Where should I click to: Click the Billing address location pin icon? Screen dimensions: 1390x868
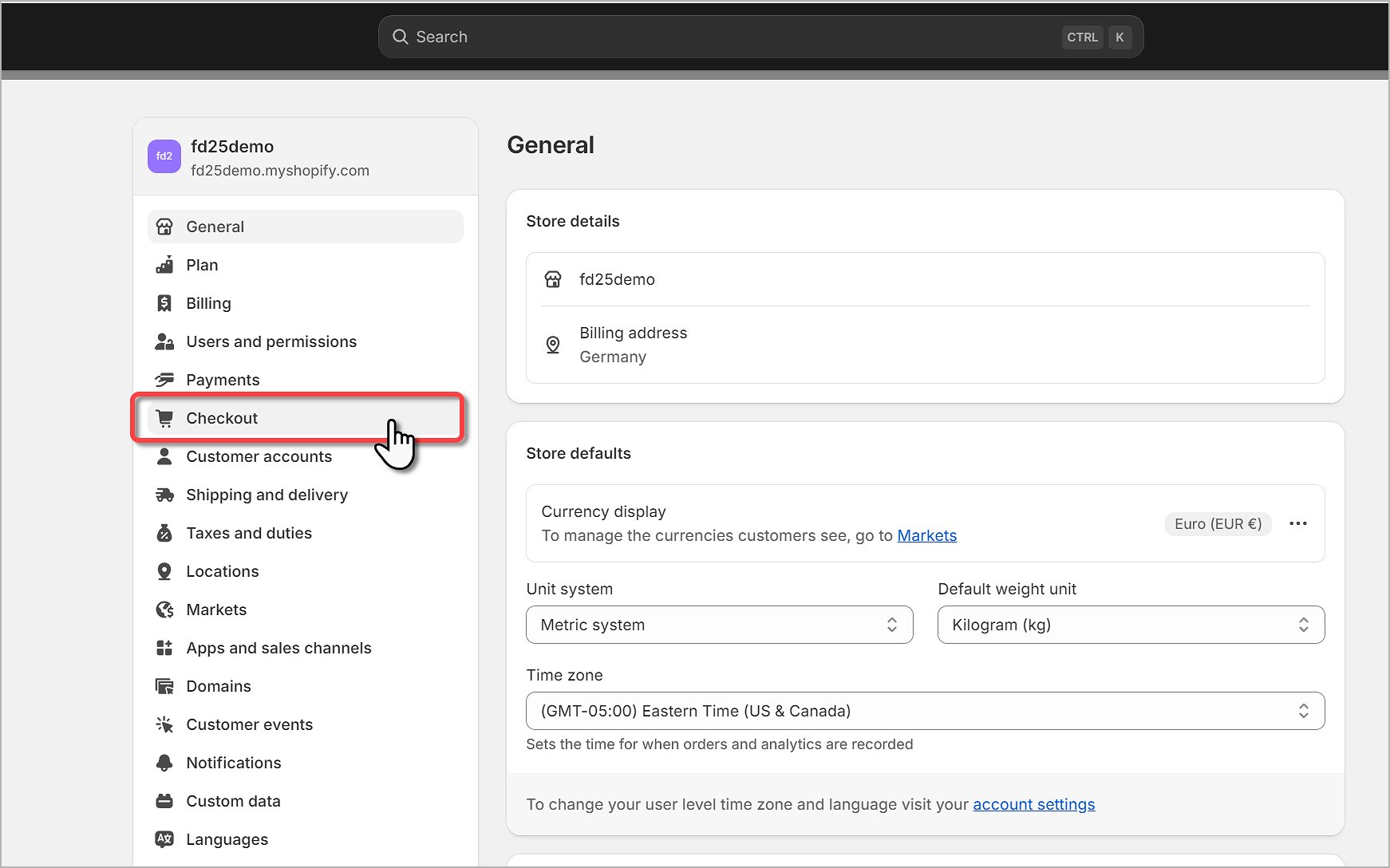(x=553, y=345)
